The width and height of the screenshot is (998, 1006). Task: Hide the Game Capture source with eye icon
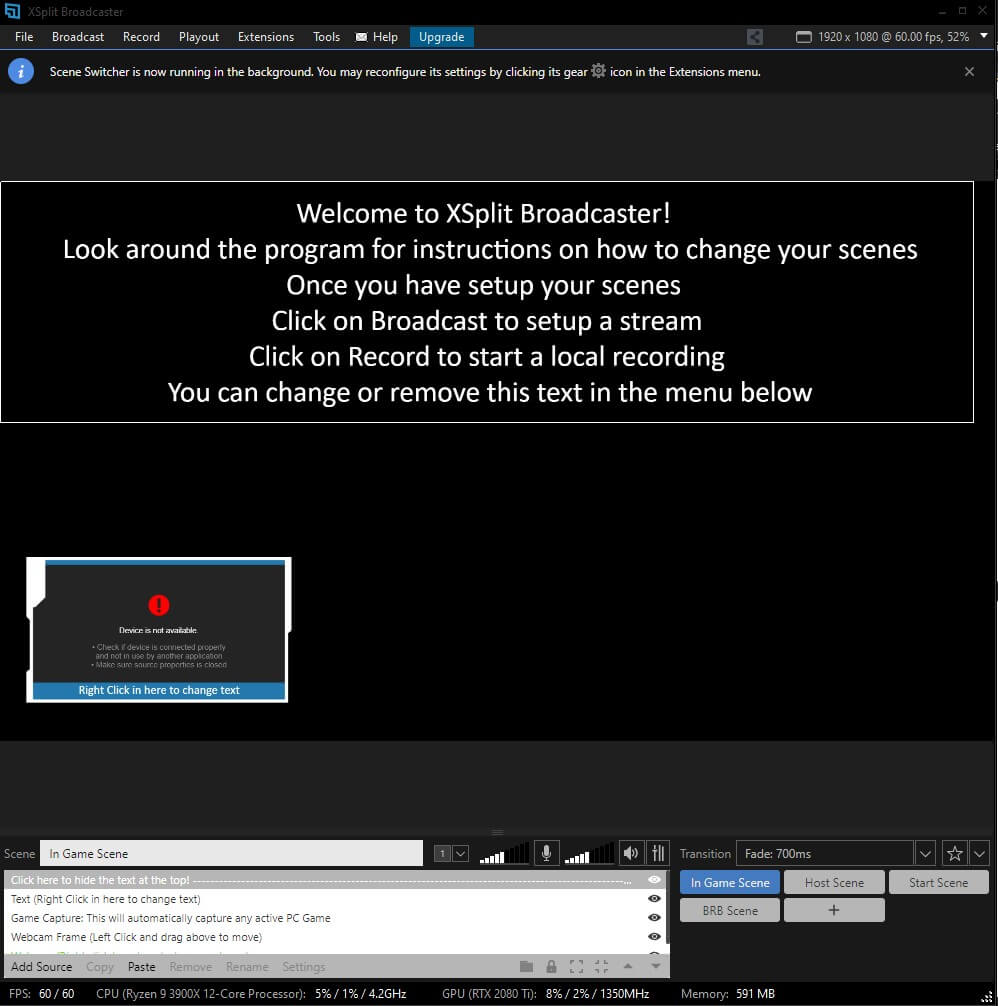coord(654,918)
